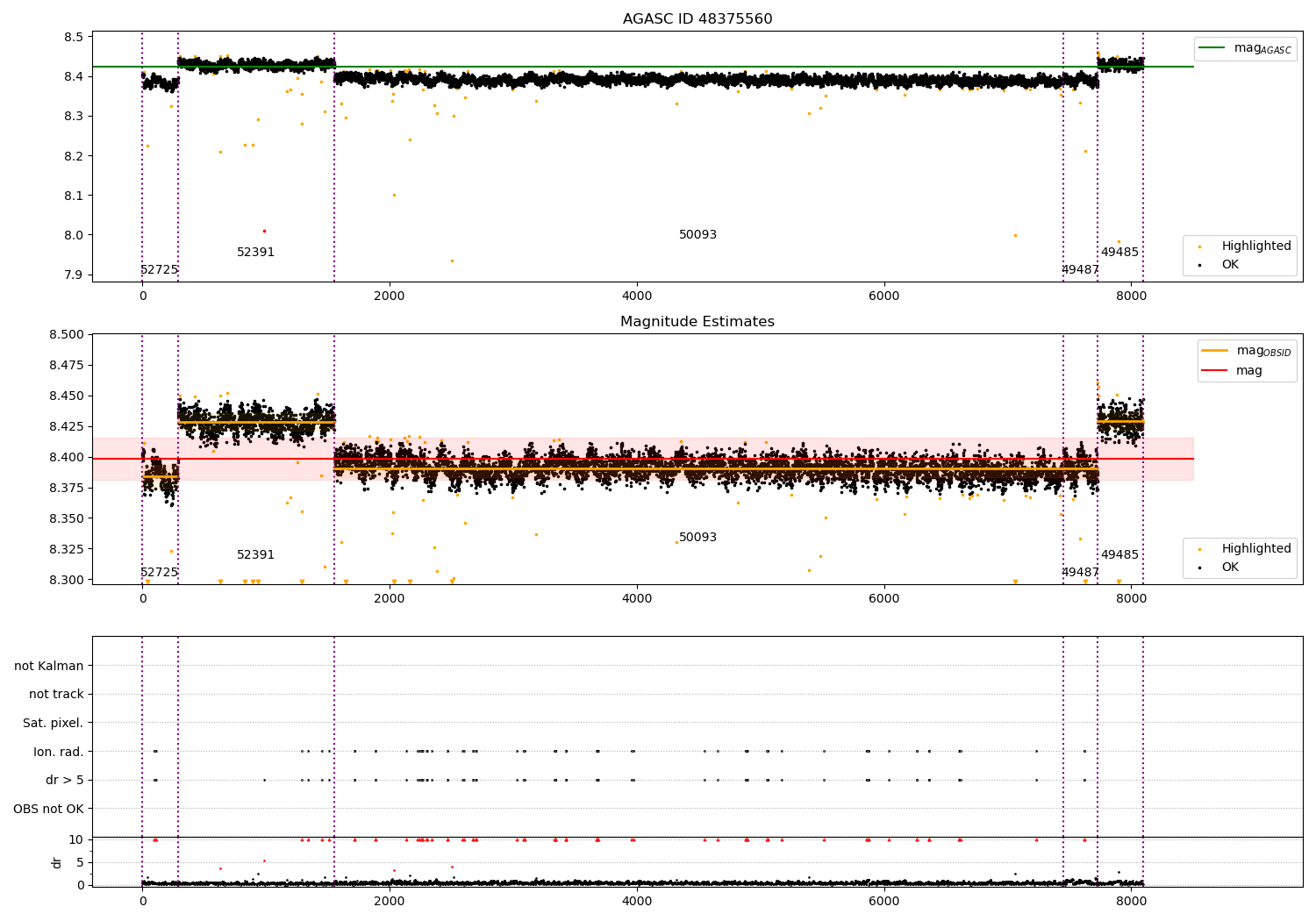Click obsid label 49485 in AGASC ID plot
This screenshot has height=921, width=1316.
(x=1120, y=253)
